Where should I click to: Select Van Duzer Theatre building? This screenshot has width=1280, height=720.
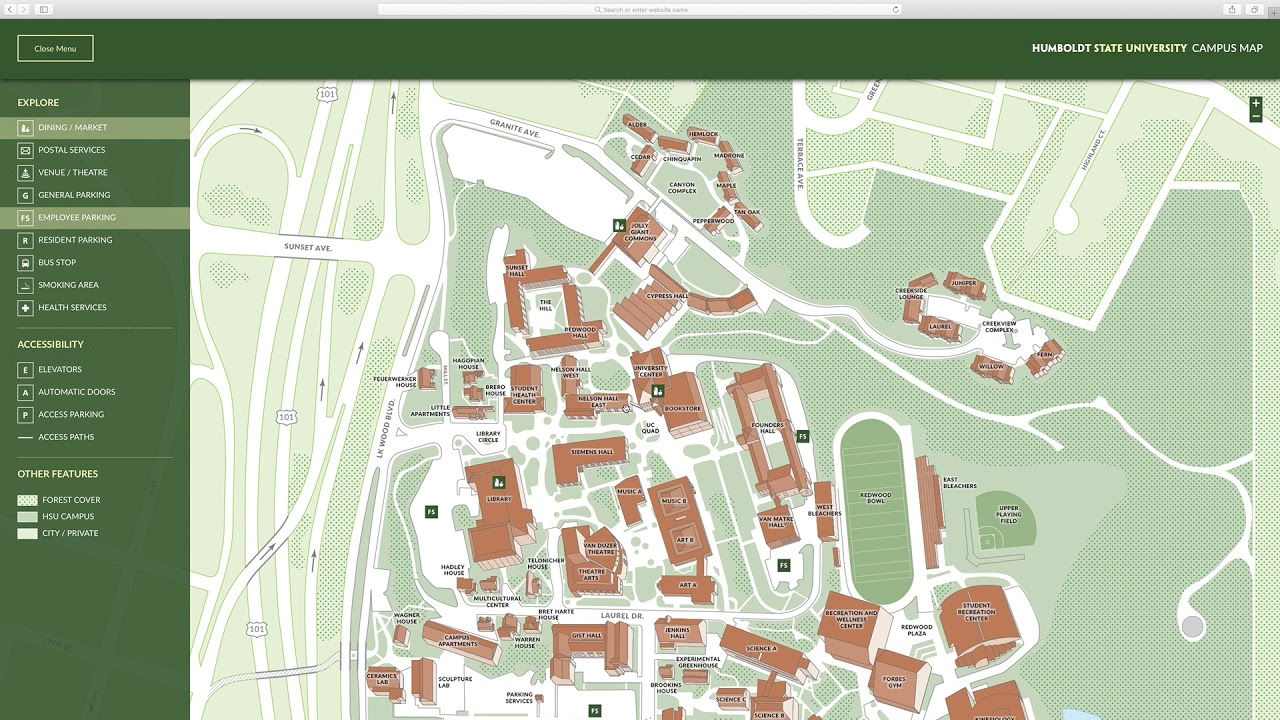point(600,549)
